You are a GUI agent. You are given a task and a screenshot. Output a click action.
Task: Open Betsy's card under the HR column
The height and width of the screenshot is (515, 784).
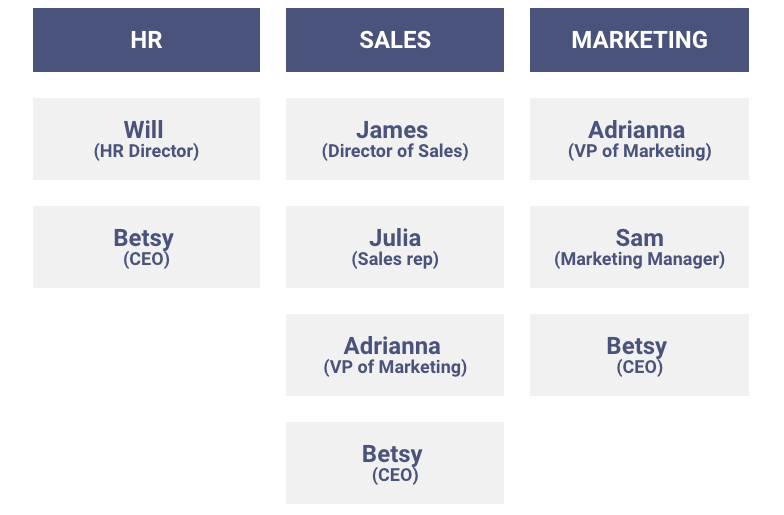click(146, 247)
